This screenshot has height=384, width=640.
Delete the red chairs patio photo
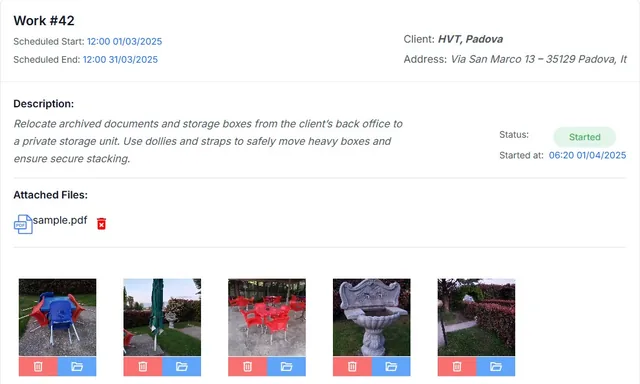point(247,366)
